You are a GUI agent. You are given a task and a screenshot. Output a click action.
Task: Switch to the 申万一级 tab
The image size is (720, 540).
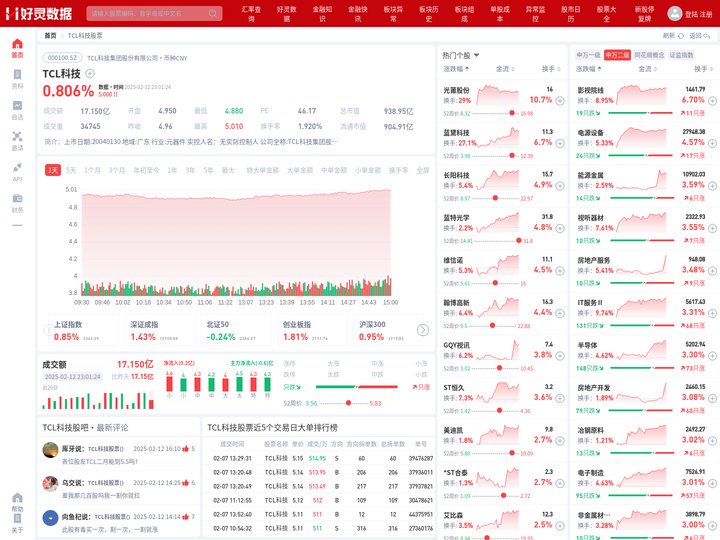589,55
